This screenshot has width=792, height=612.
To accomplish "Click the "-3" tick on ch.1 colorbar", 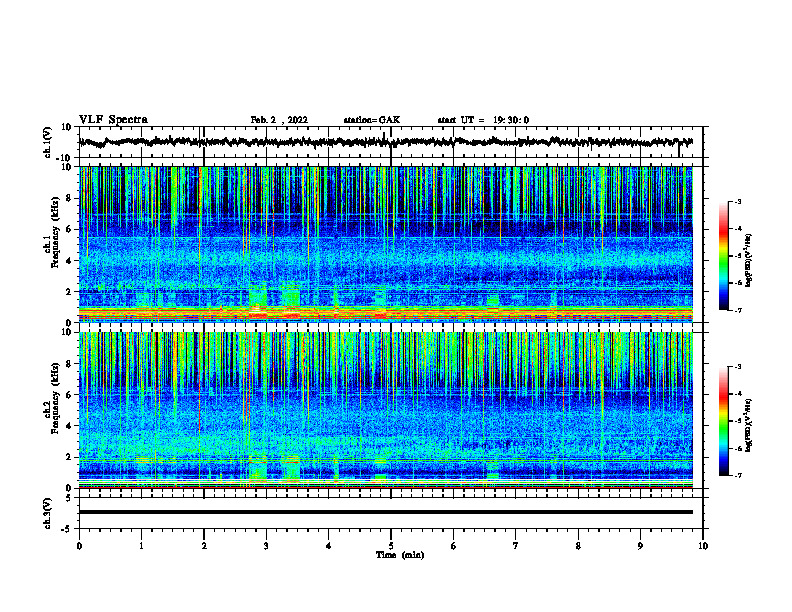I will tap(737, 201).
